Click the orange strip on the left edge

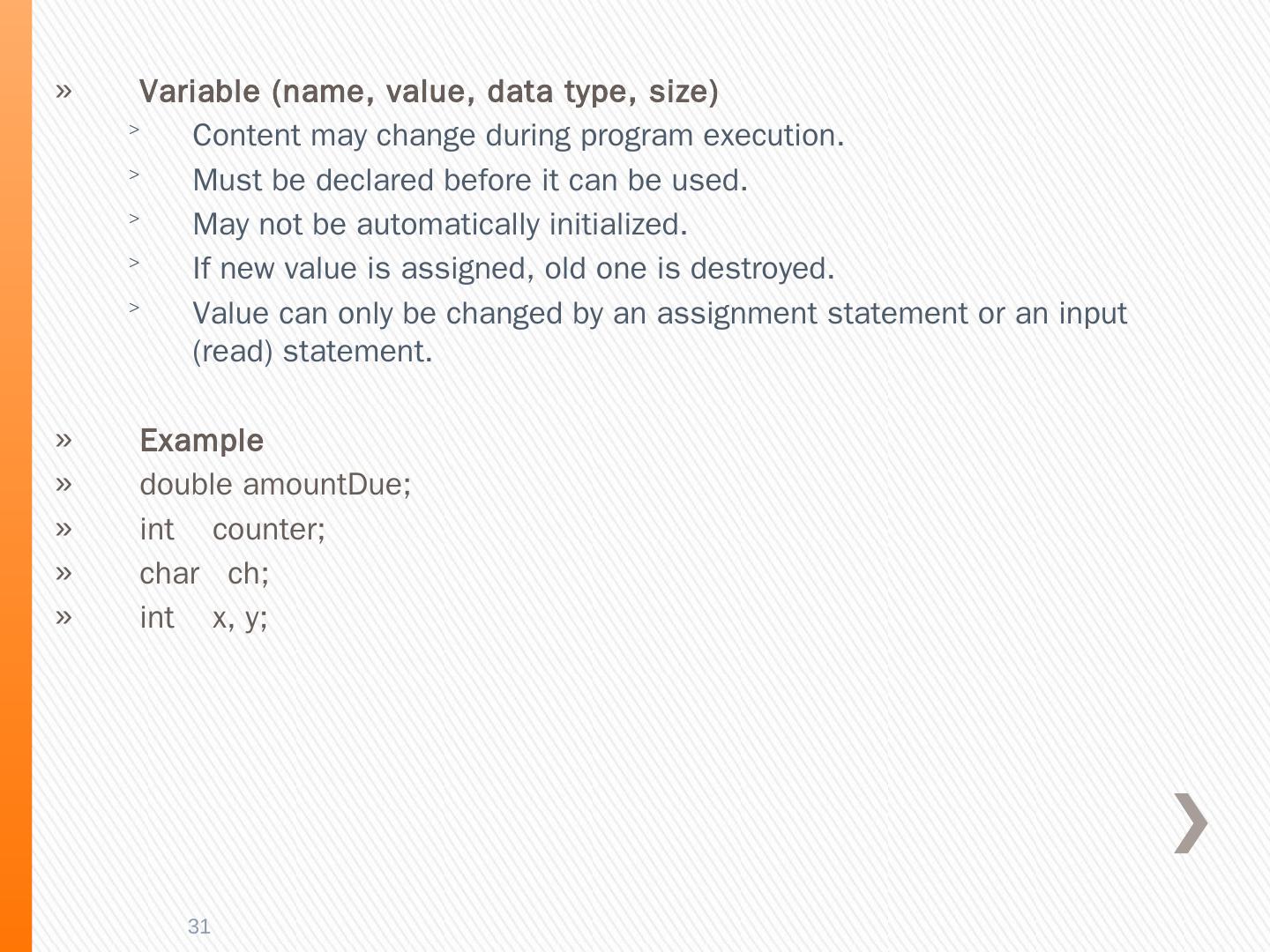point(16,476)
